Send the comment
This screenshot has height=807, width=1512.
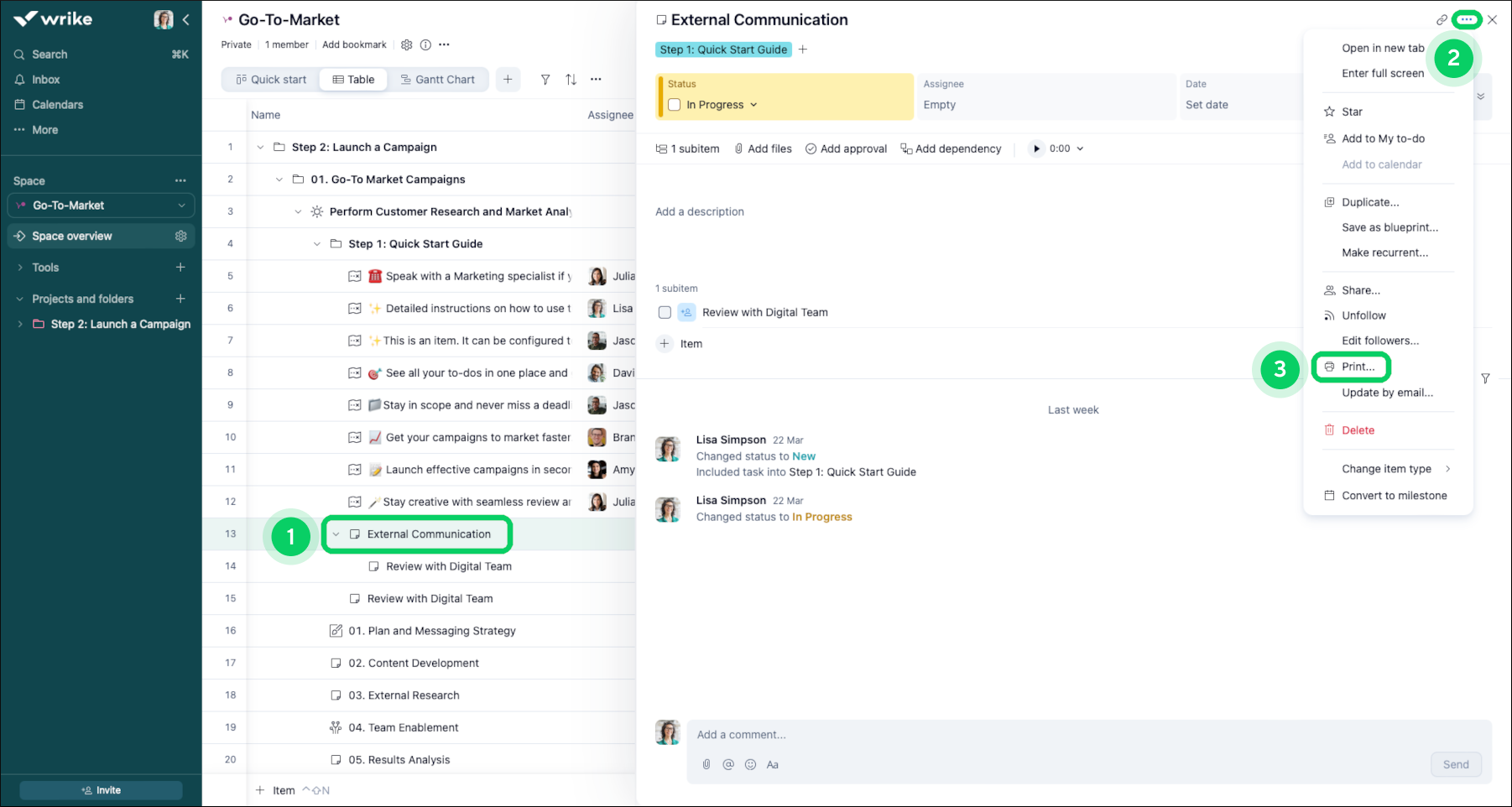coord(1456,764)
